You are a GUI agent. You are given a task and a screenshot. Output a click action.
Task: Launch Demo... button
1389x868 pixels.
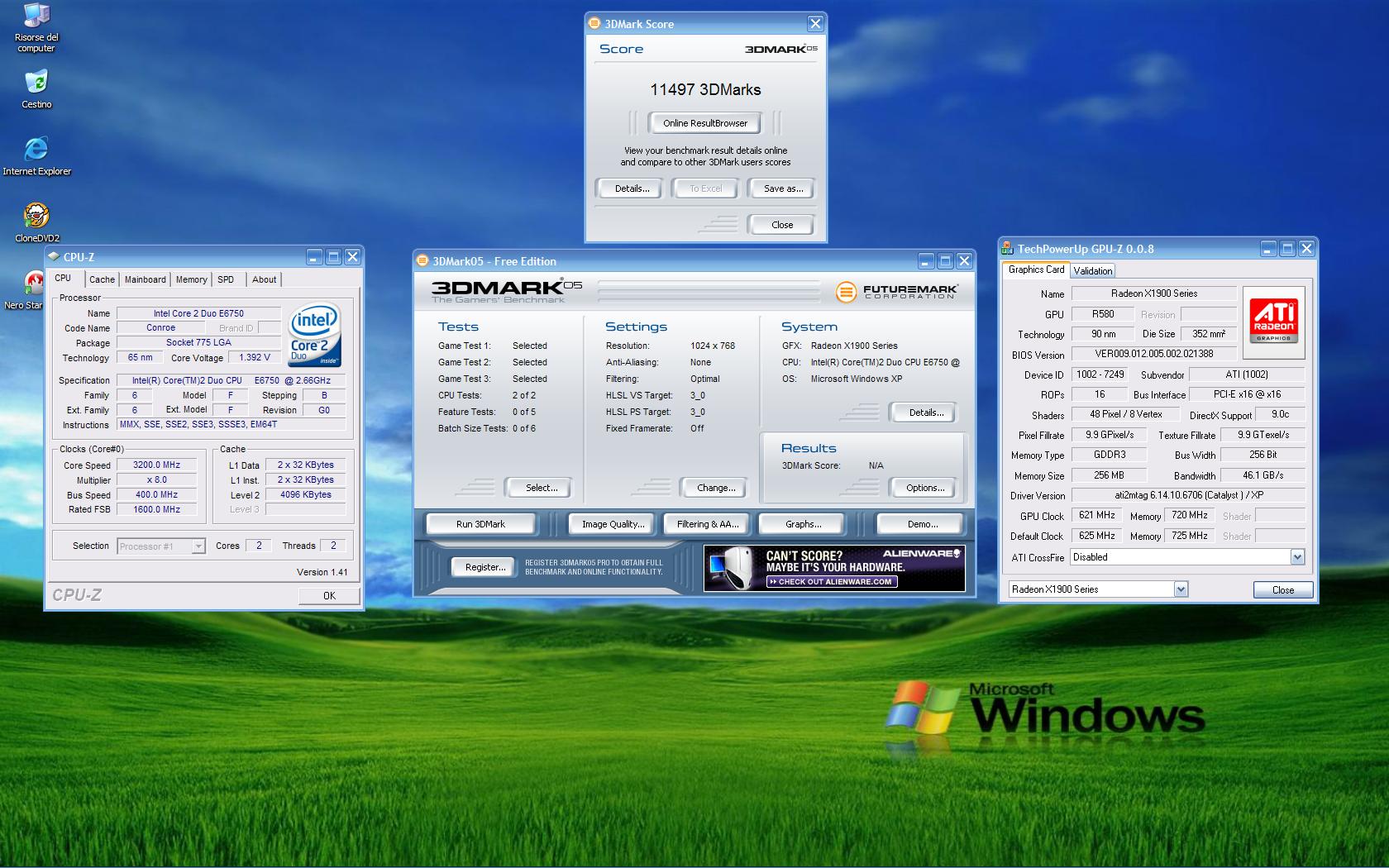tap(923, 524)
